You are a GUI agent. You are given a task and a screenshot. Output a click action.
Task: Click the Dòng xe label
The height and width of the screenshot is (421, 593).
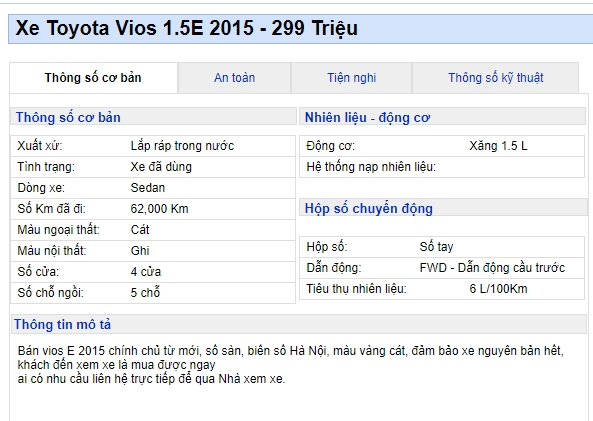pos(41,188)
